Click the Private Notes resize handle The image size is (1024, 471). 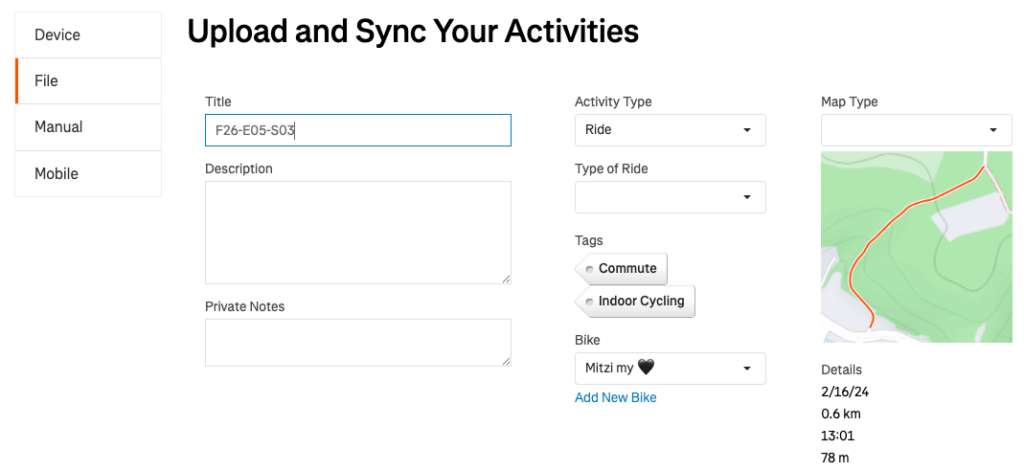pos(506,361)
